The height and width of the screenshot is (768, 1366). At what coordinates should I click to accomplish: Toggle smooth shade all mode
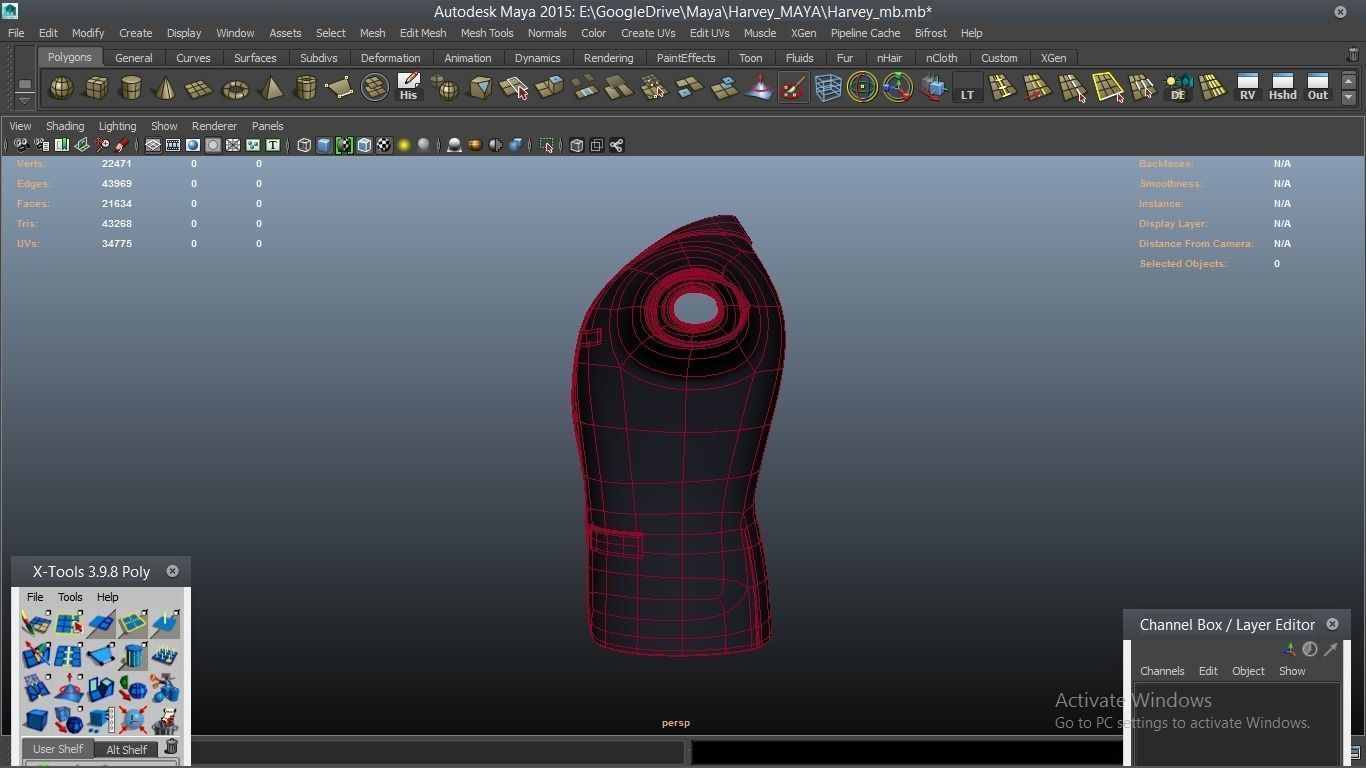pos(324,145)
